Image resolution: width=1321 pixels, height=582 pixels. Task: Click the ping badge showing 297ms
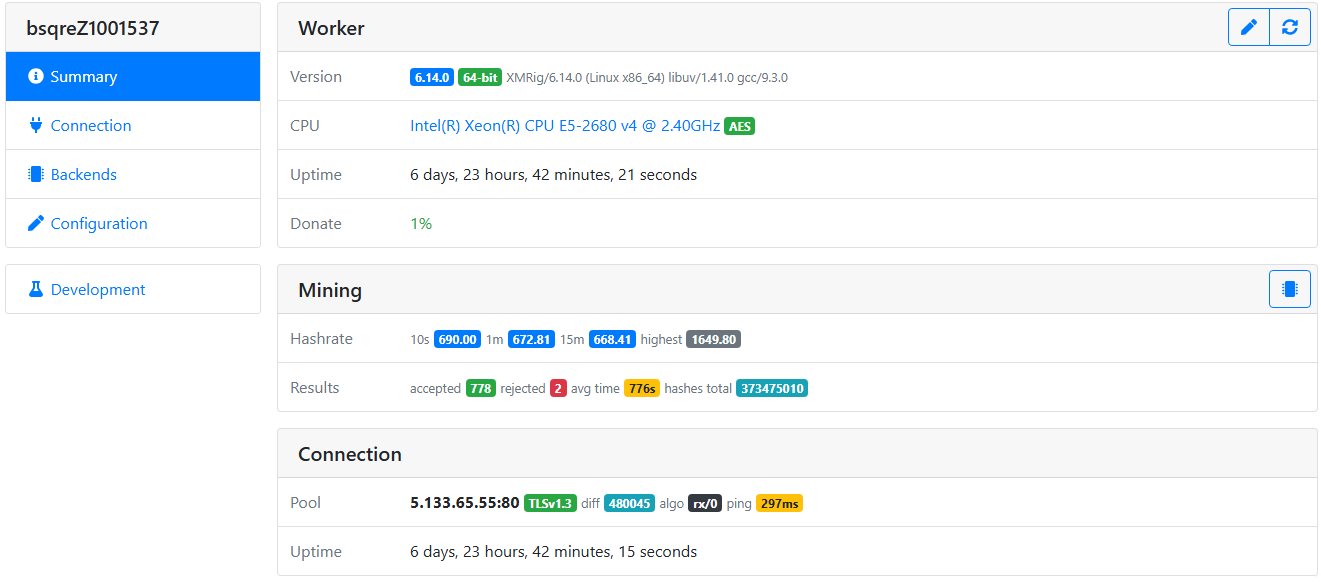(779, 503)
